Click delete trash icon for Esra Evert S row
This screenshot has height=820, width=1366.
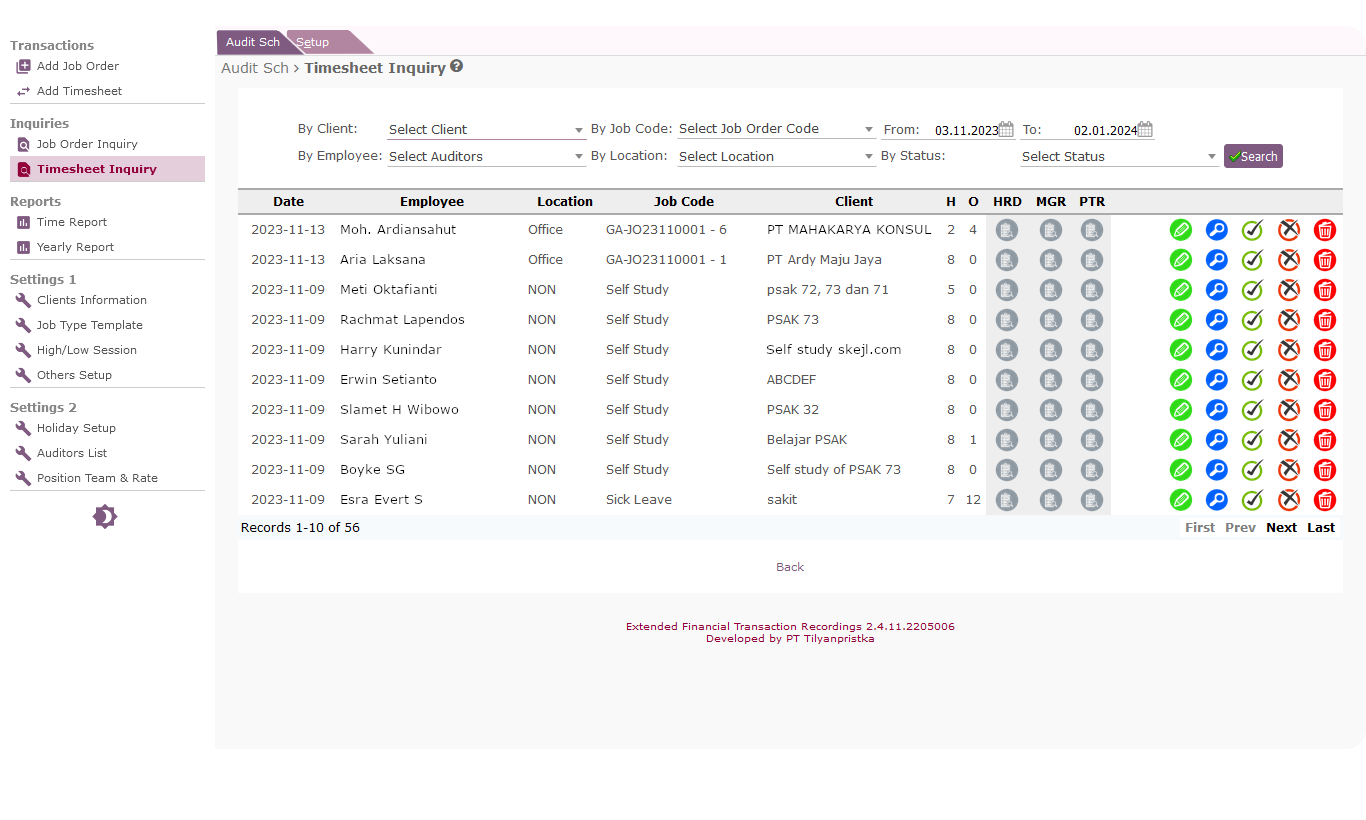pos(1325,500)
